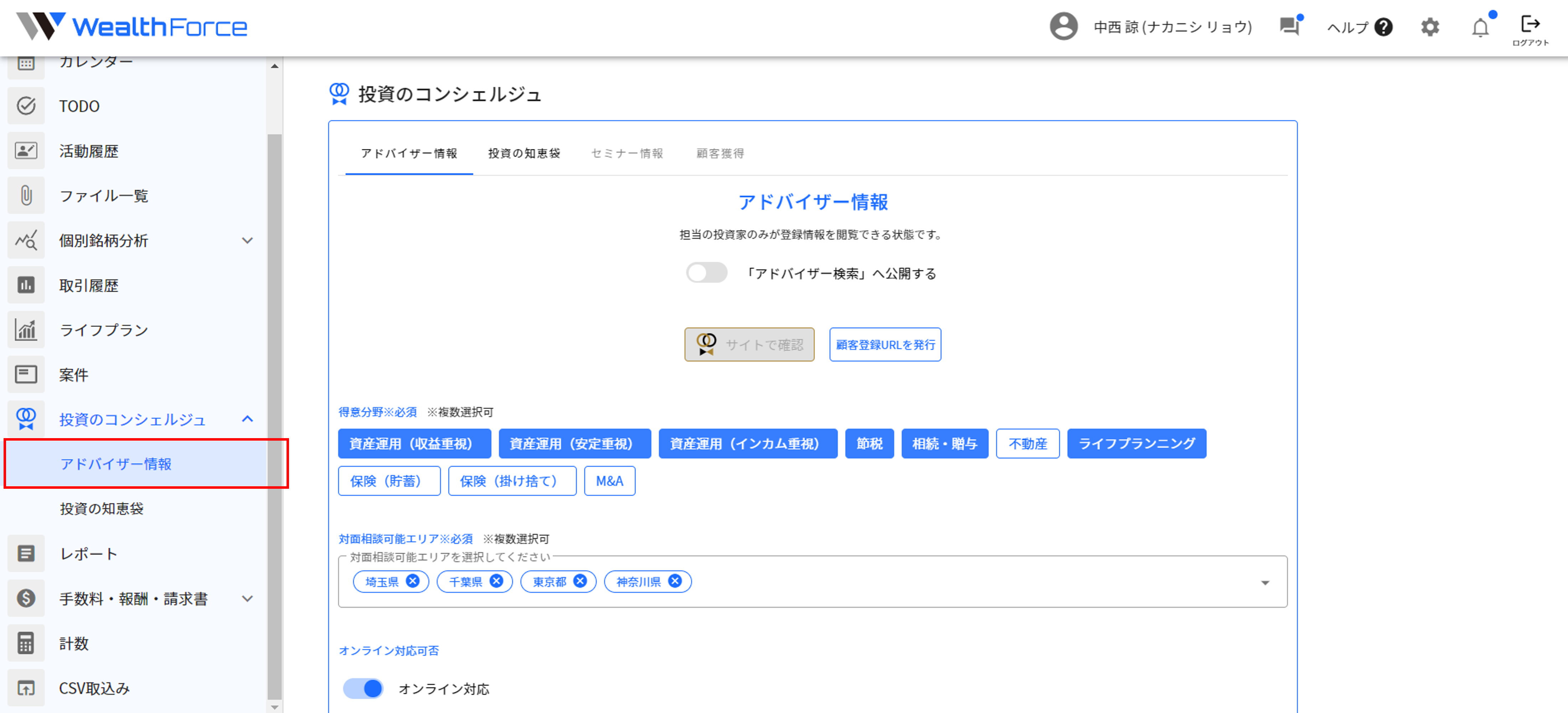Image resolution: width=1568 pixels, height=713 pixels.
Task: Click the 顧客登録URLを発行 button
Action: pyautogui.click(x=885, y=345)
